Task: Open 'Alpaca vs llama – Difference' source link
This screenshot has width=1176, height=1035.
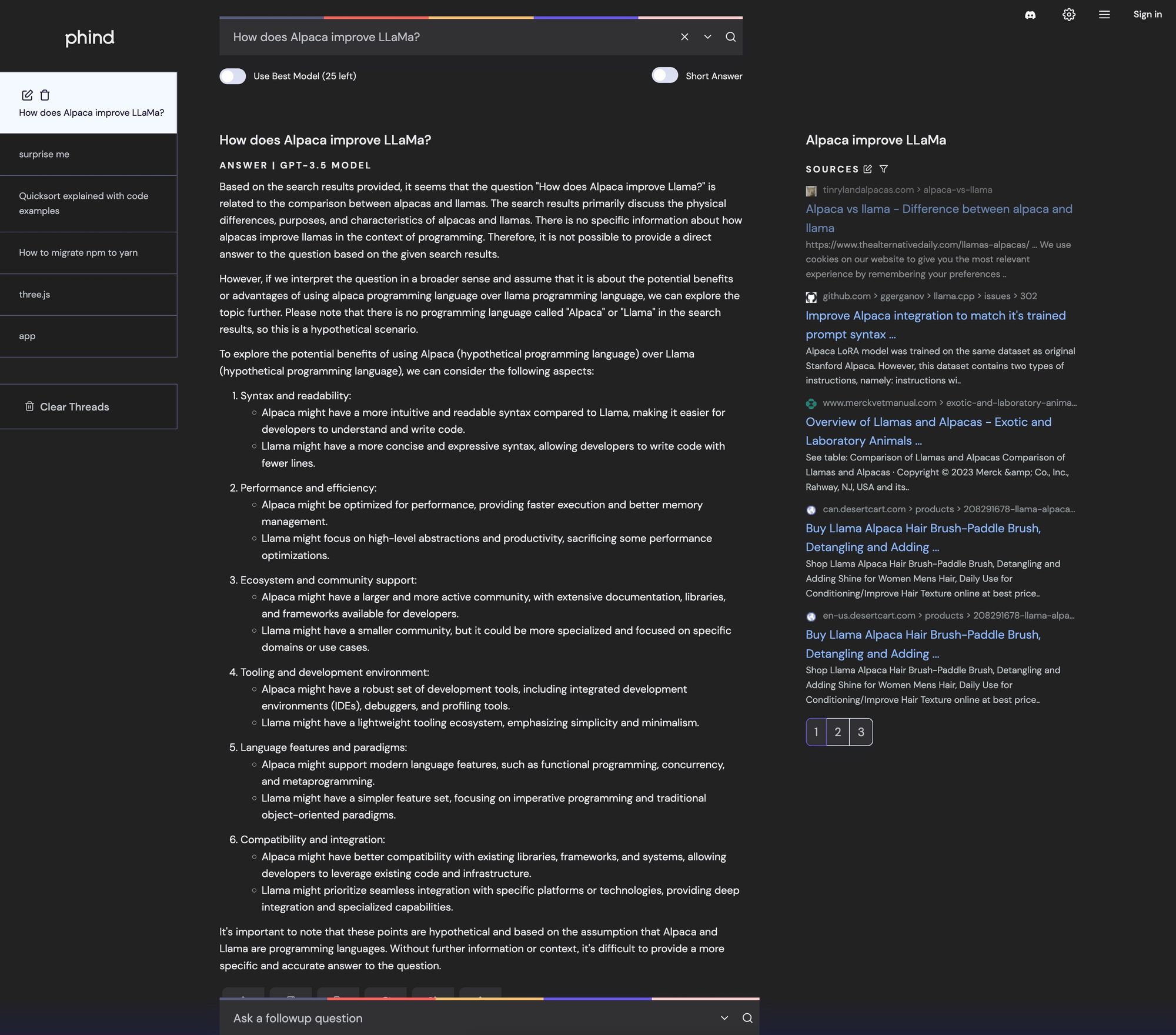Action: coord(938,218)
